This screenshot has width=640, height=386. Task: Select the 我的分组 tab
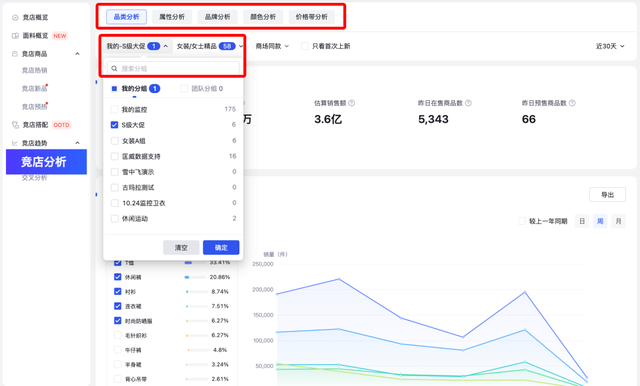click(x=136, y=89)
